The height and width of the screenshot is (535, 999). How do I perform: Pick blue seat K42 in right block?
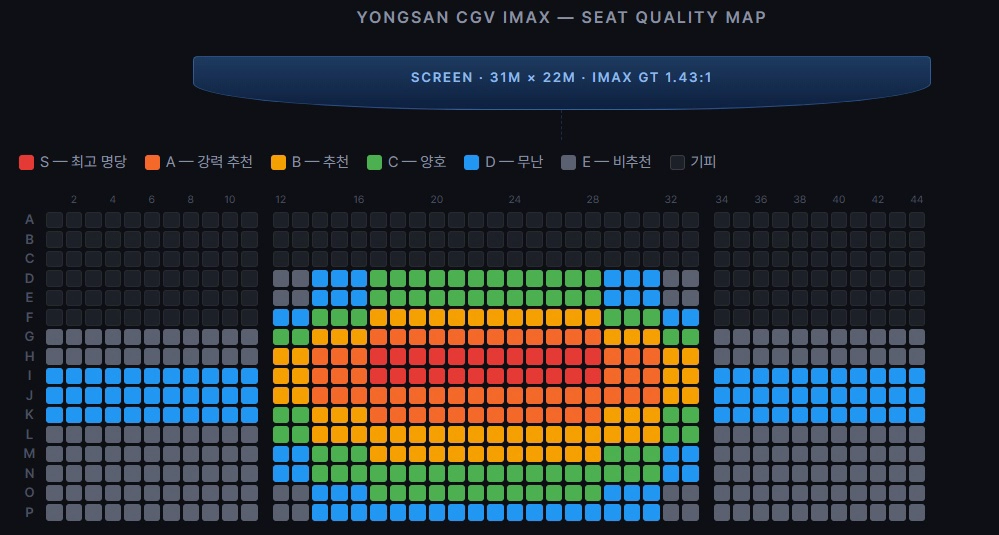point(878,415)
